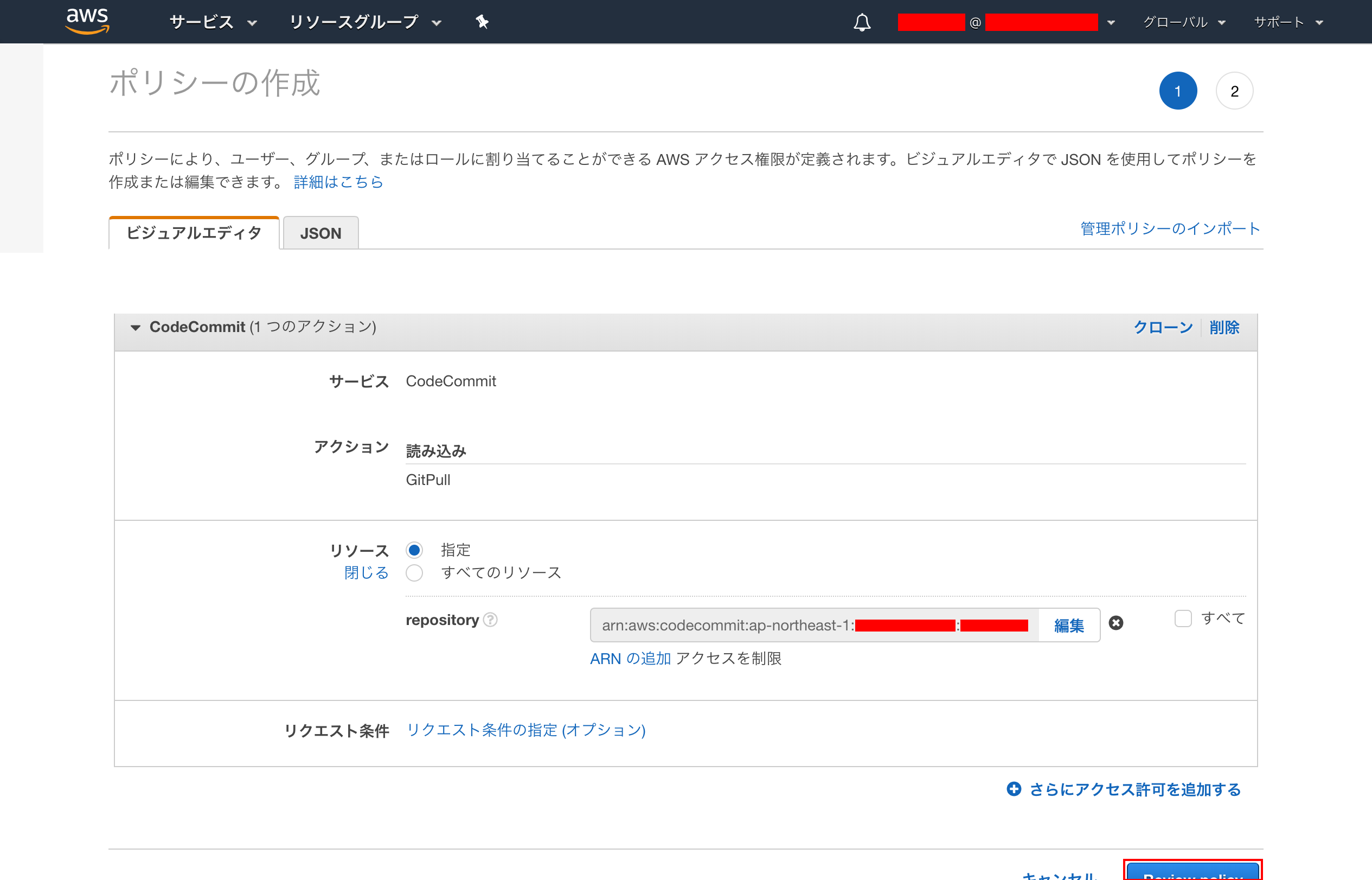Click the pin shortcut icon
The image size is (1372, 880).
click(482, 22)
